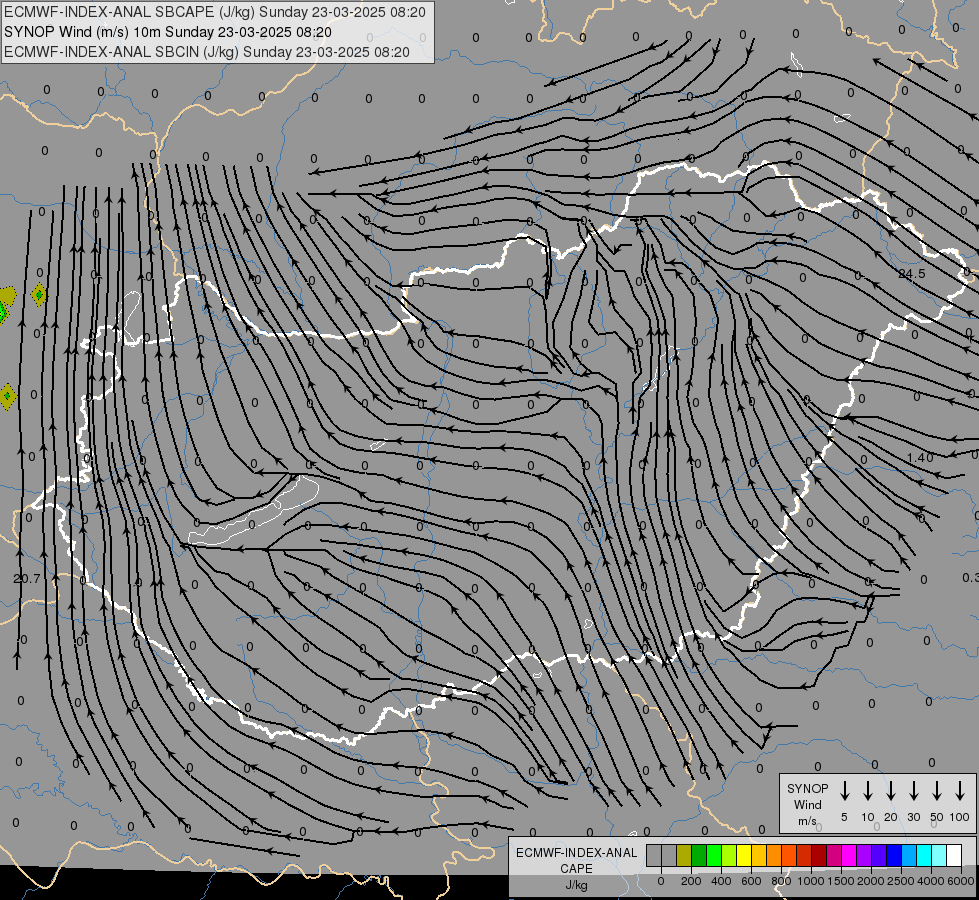979x900 pixels.
Task: Click the 4000 label in the CAPE legend
Action: (931, 881)
